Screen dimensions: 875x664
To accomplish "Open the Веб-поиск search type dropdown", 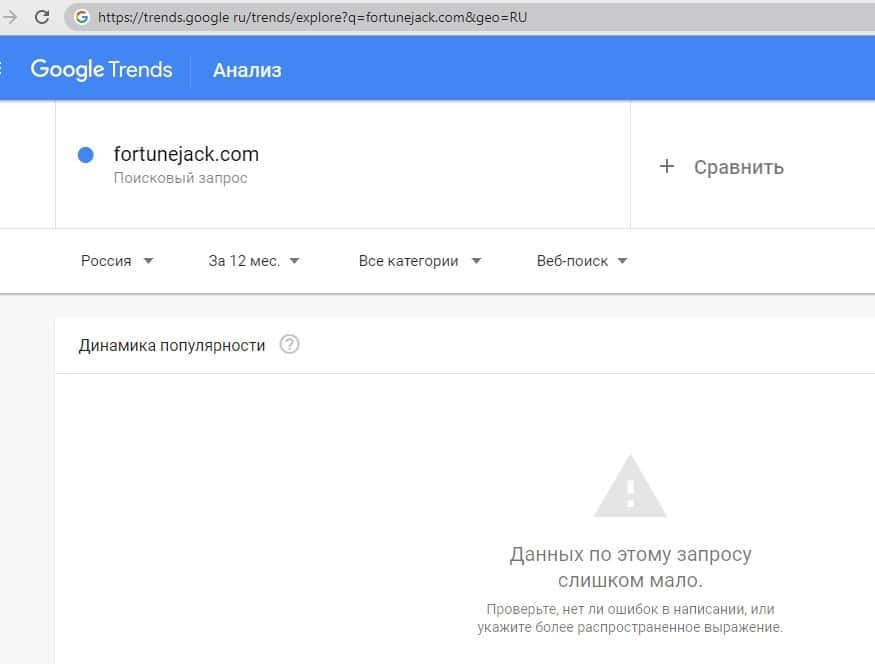I will point(582,261).
